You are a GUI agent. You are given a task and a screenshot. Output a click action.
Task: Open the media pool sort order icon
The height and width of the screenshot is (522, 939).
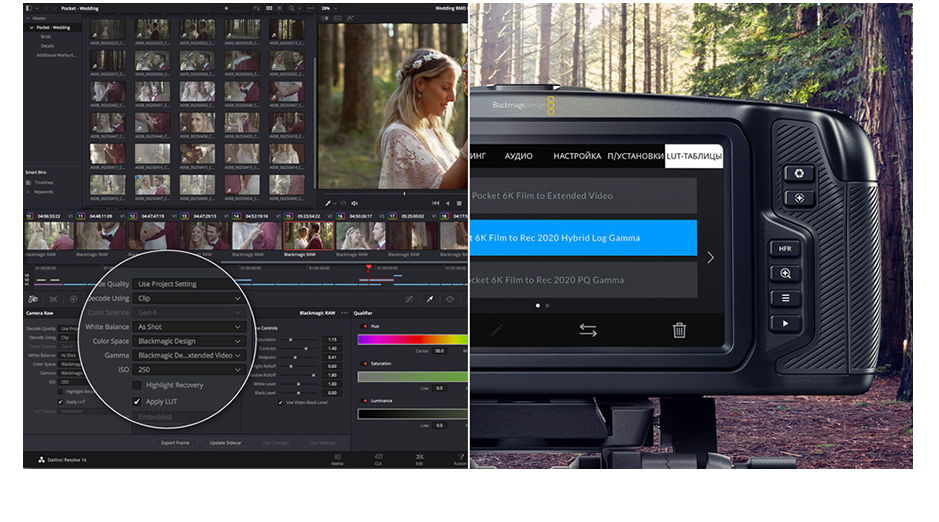pos(256,8)
